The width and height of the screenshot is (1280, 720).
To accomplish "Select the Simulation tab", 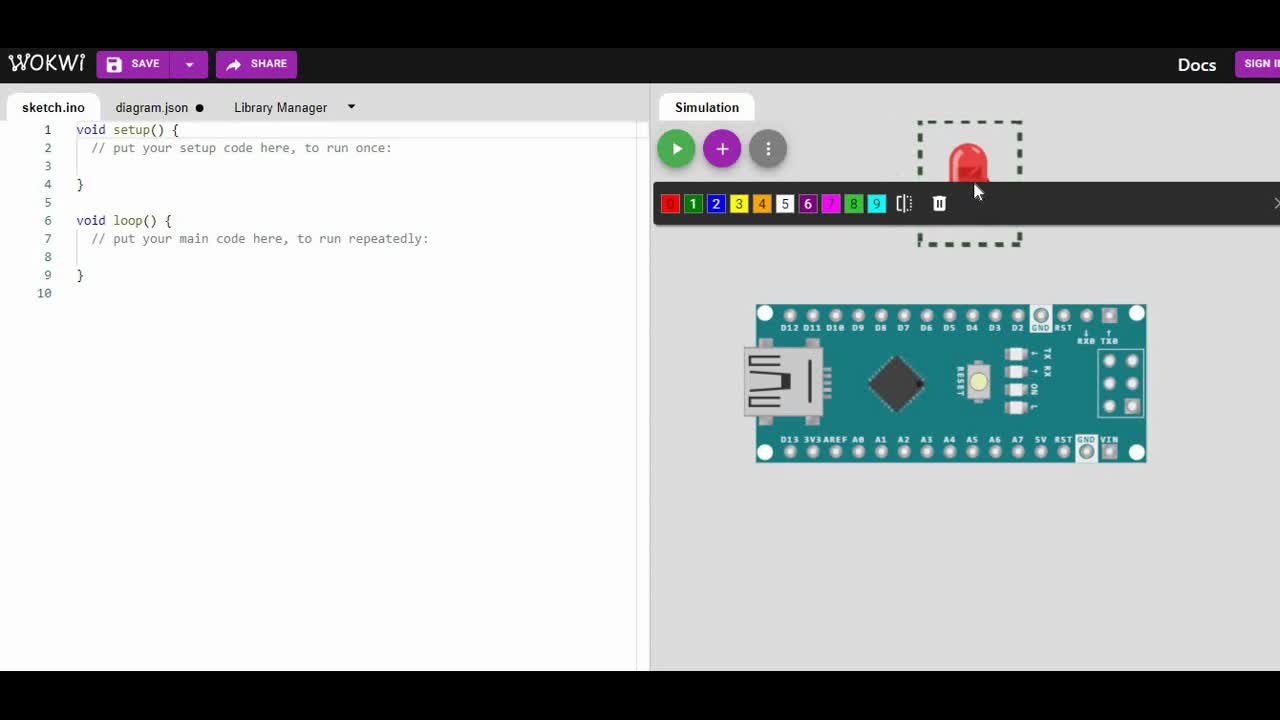I will click(x=706, y=107).
